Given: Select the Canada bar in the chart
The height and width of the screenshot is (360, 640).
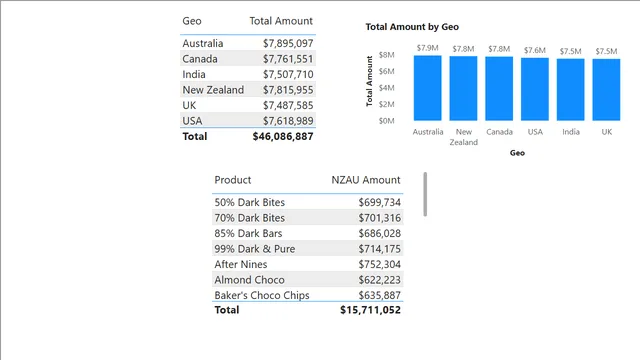Looking at the screenshot, I should pos(499,89).
